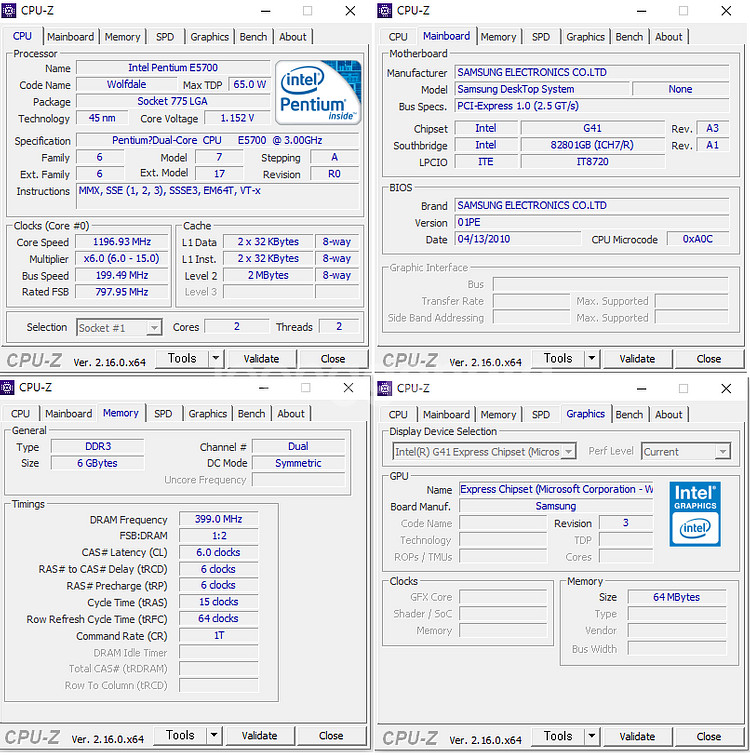Click the Level 2 cache 2 MBytes value
The height and width of the screenshot is (755, 750).
coord(268,275)
